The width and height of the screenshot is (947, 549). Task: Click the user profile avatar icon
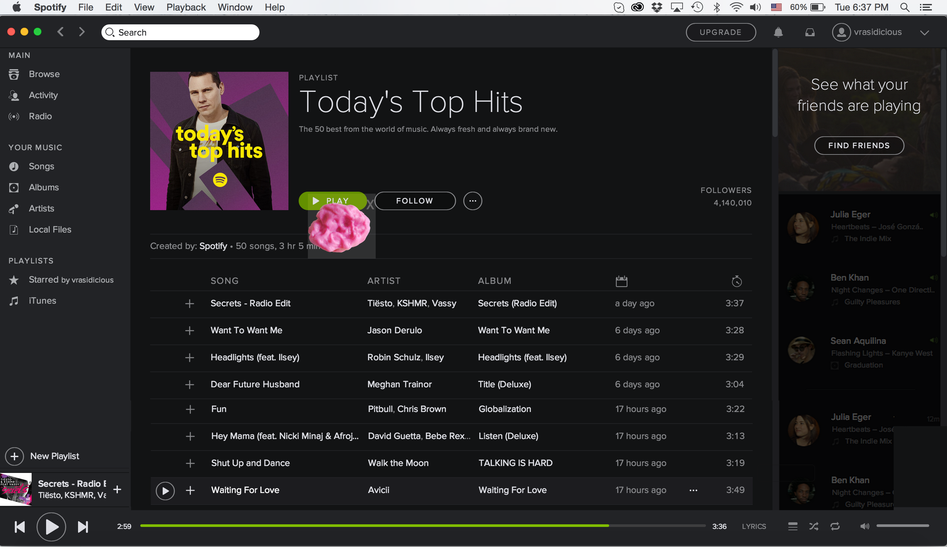841,32
